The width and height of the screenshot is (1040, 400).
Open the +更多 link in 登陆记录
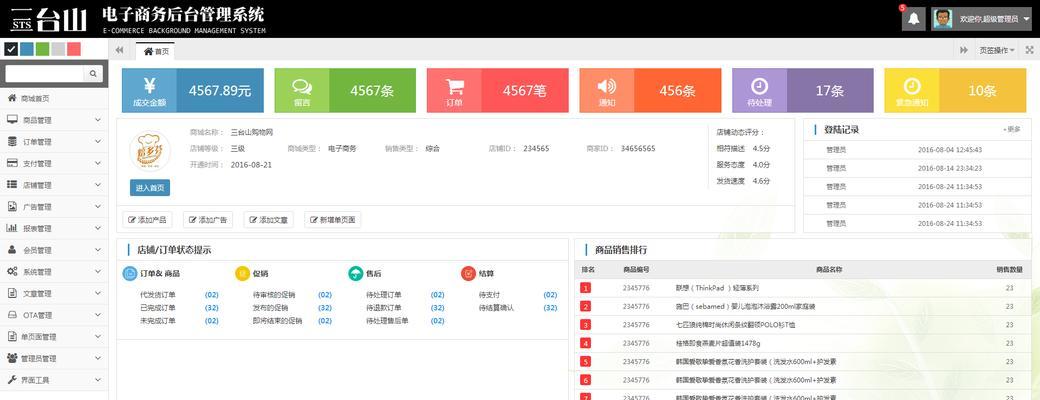[x=1013, y=129]
